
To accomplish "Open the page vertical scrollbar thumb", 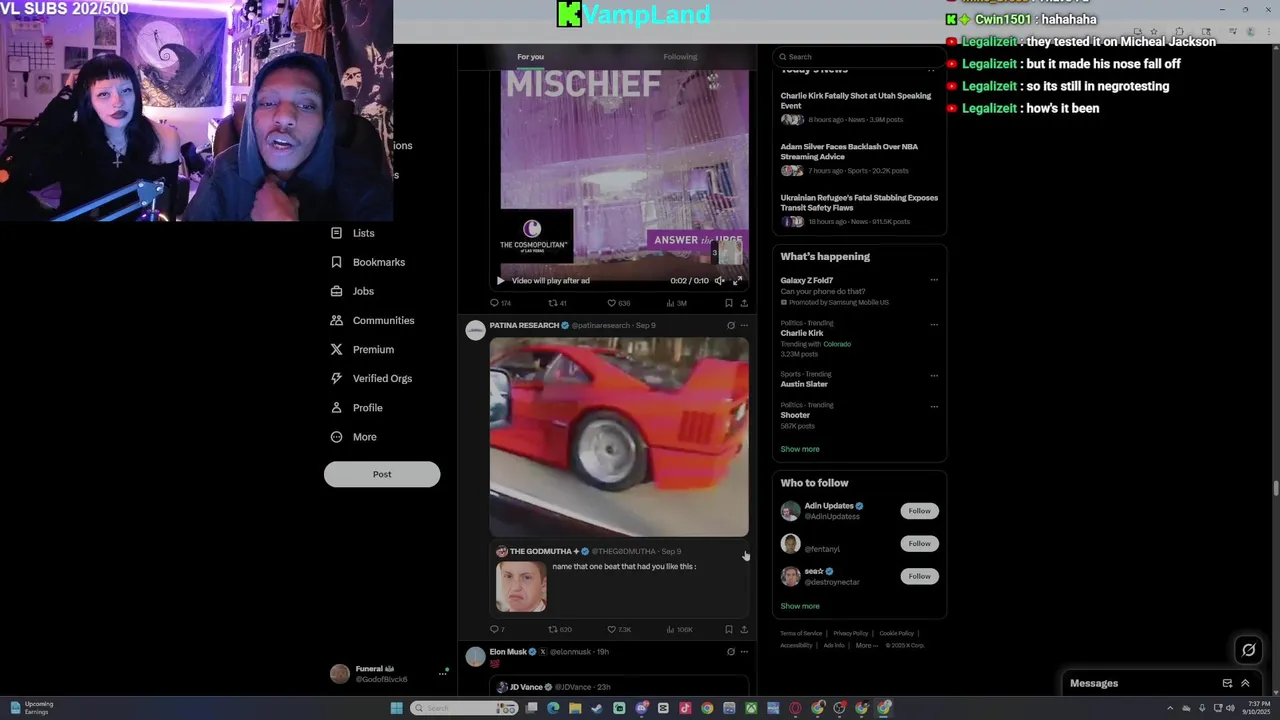I will [x=1275, y=488].
